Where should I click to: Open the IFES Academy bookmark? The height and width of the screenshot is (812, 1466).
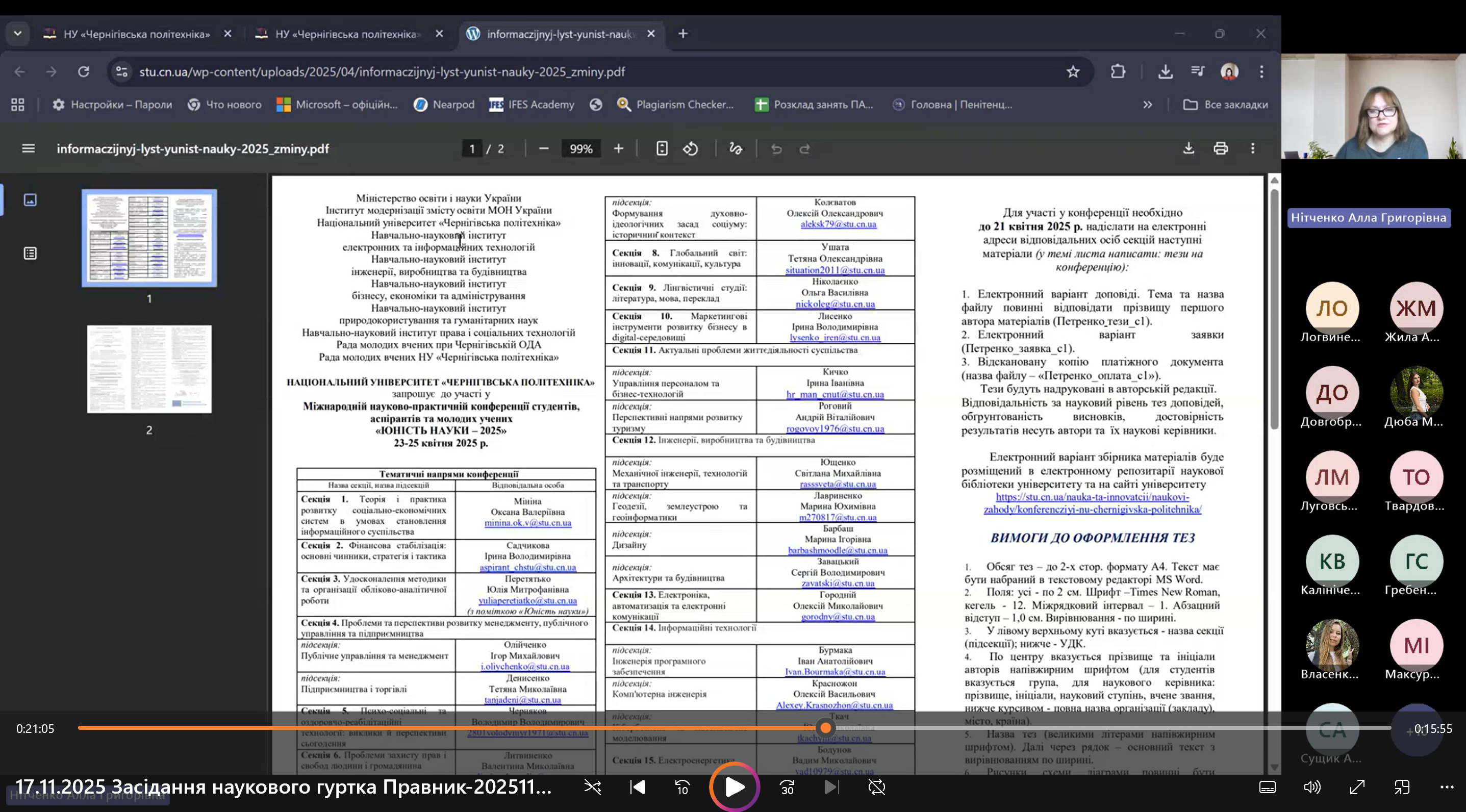(x=532, y=105)
